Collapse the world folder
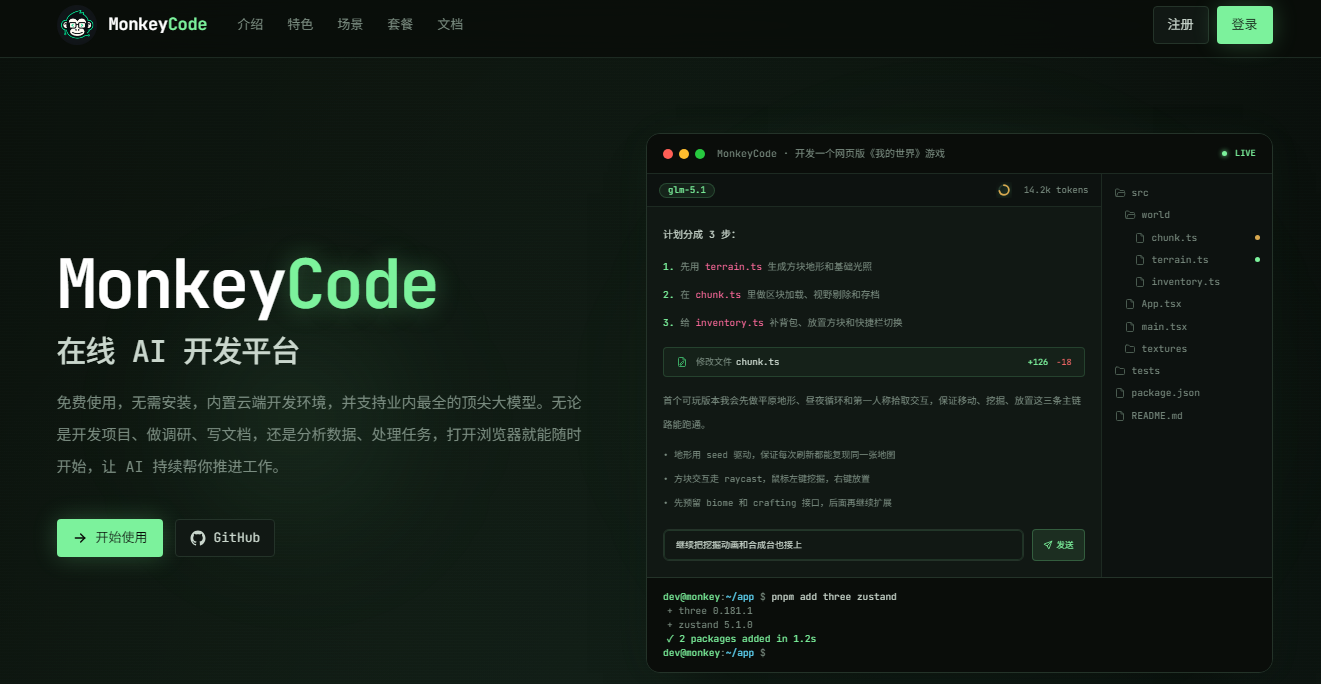Screen dimensions: 1321x684 click(x=1147, y=215)
